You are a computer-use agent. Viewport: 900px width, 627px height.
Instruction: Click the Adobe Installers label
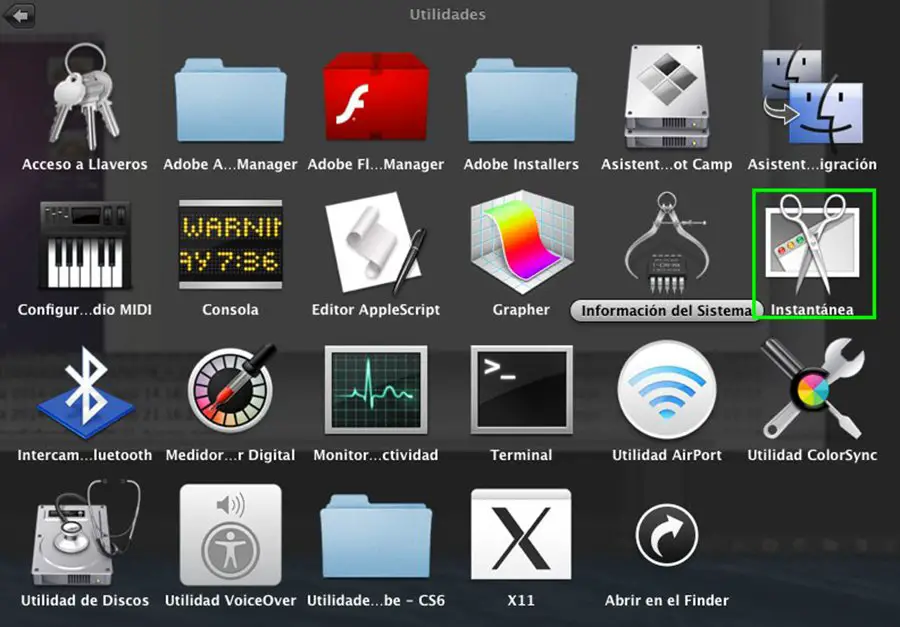tap(521, 165)
